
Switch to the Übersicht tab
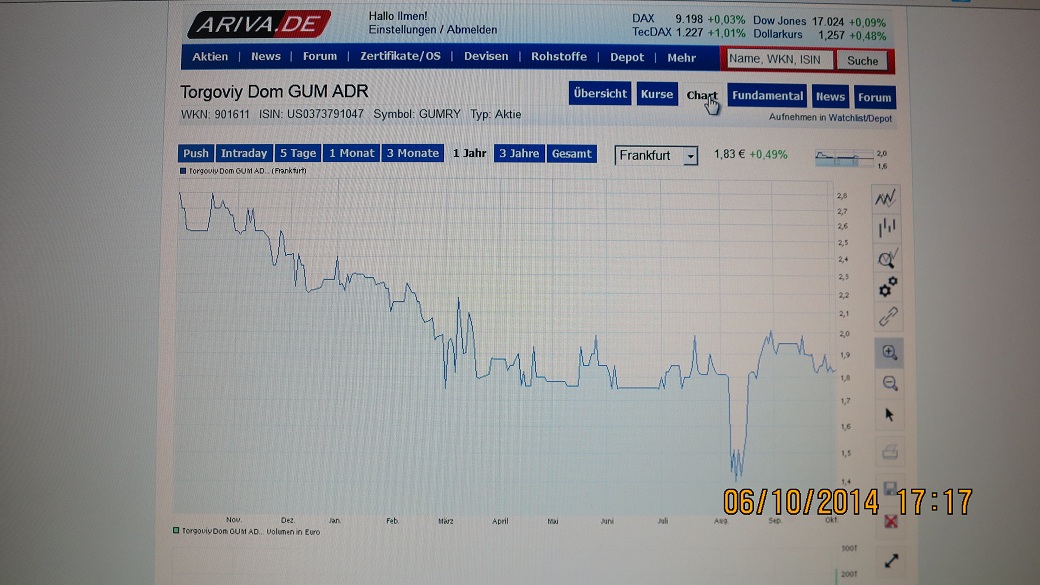tap(600, 94)
